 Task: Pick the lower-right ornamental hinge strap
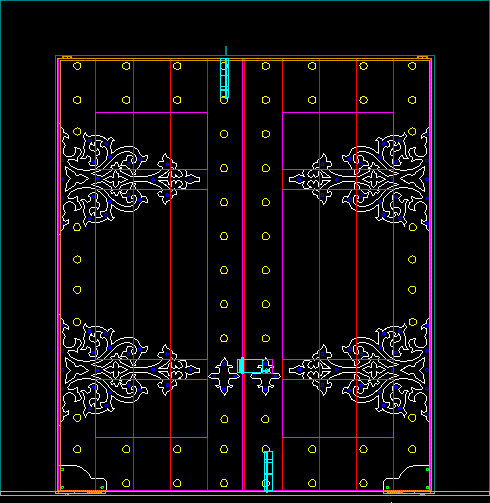(x=359, y=370)
